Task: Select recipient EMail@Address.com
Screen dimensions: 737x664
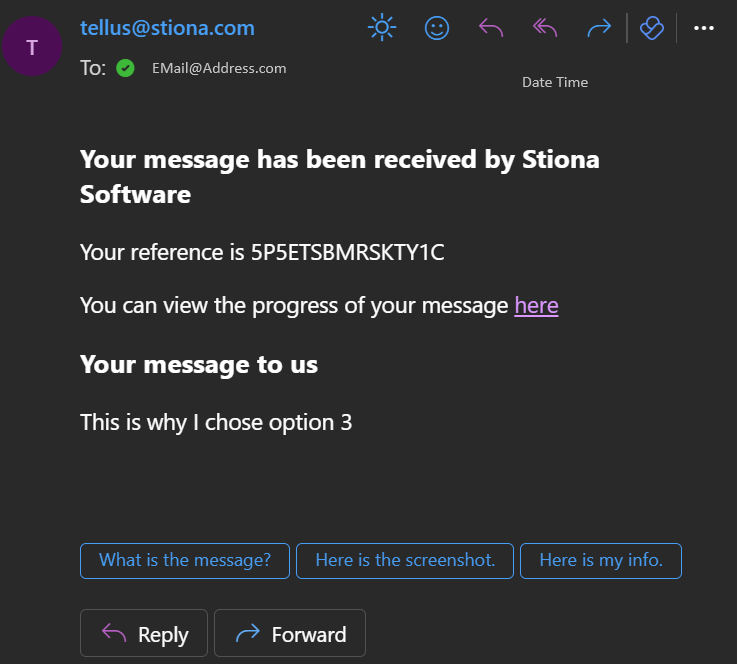Action: coord(219,68)
